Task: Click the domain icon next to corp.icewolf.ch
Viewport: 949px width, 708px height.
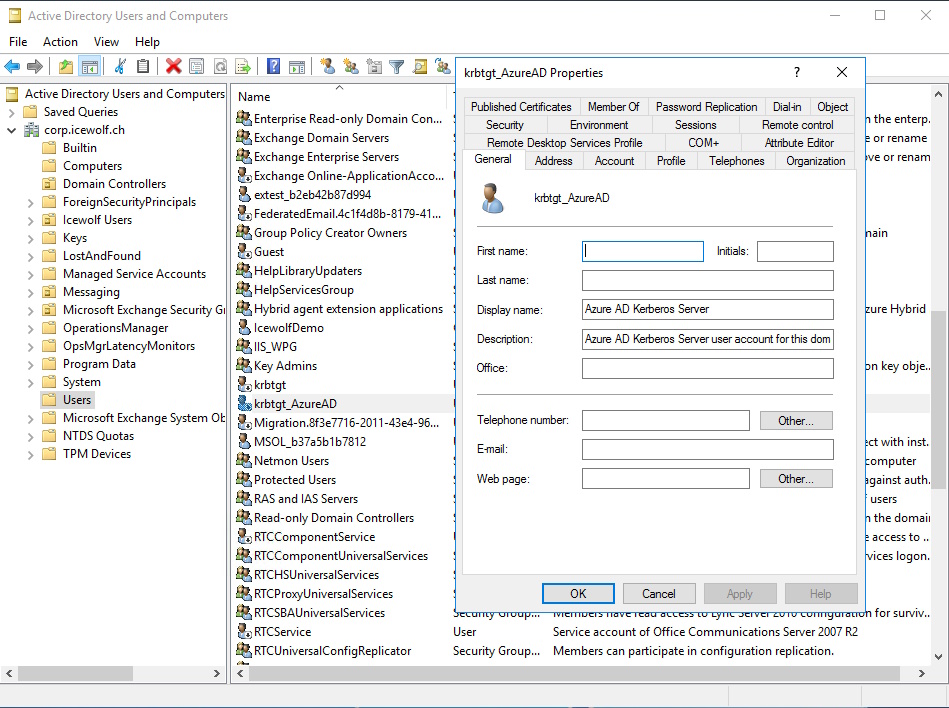Action: (x=31, y=129)
